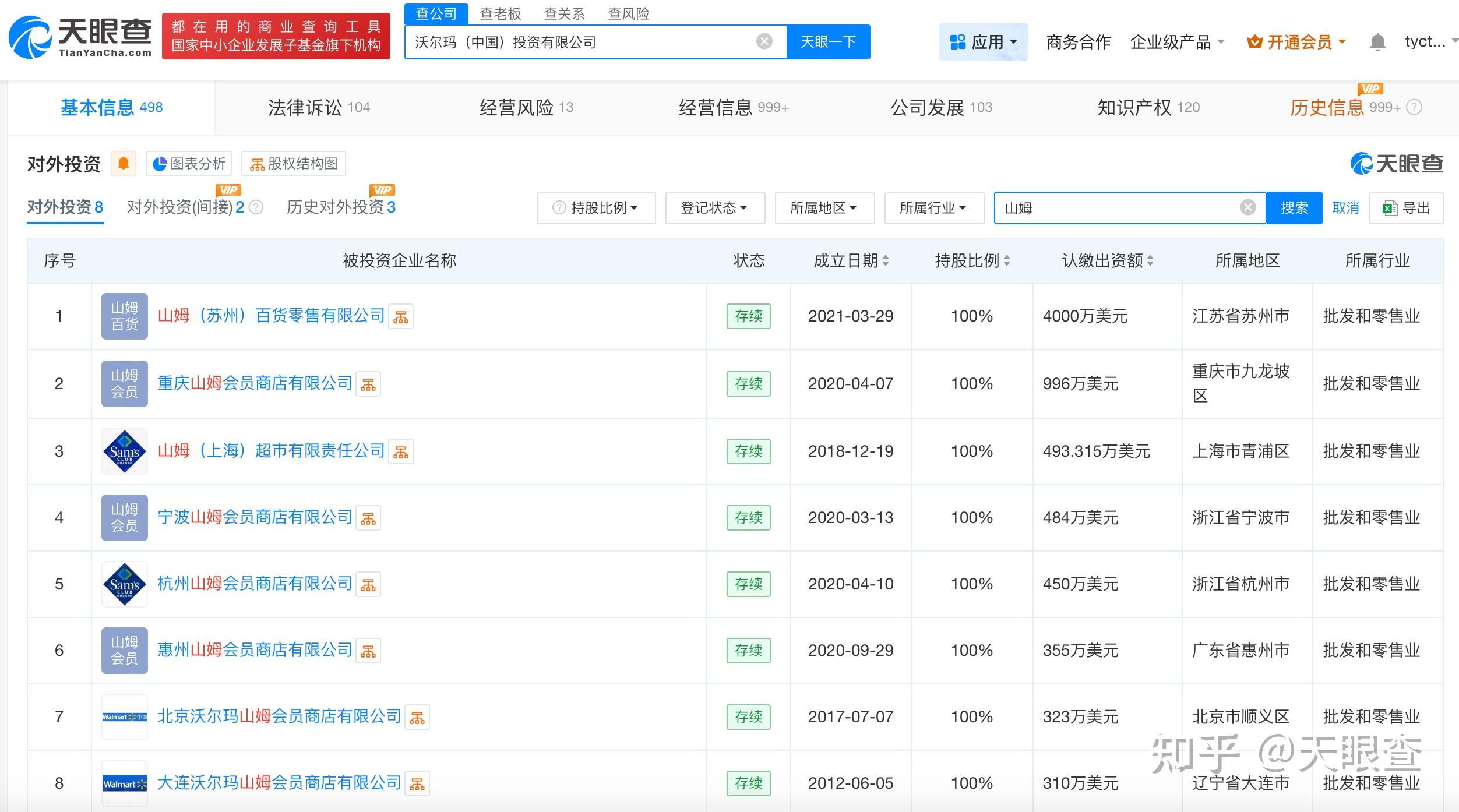Open the equity chart icon for 大连沃尔玛山姆会员商店有限公司

(x=417, y=783)
